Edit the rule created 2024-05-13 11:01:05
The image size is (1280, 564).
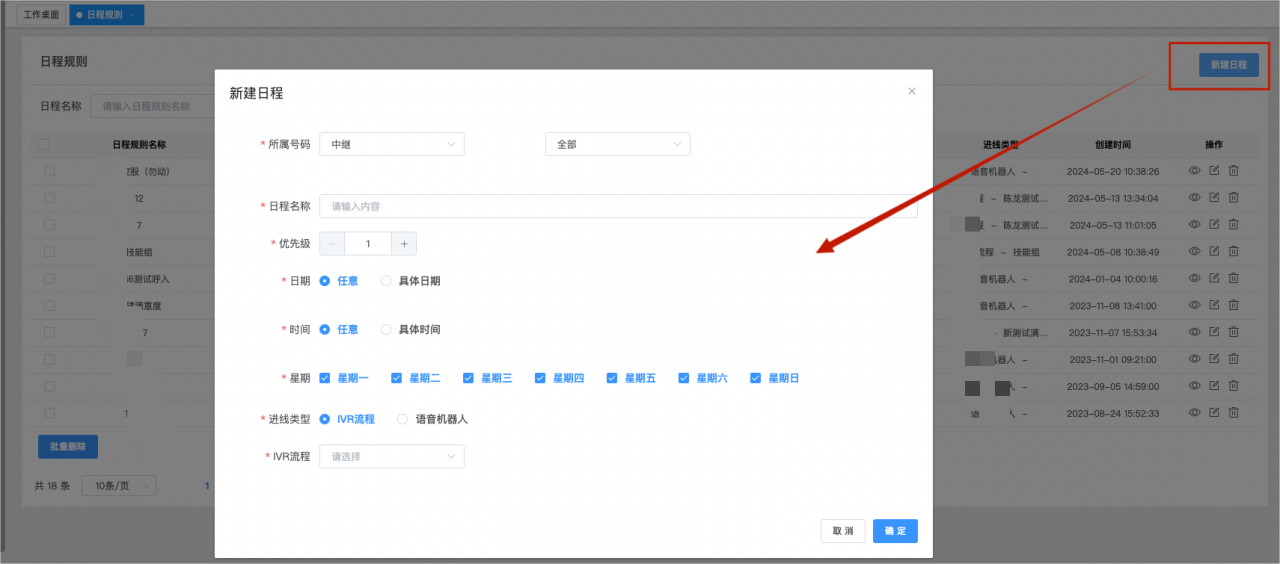click(x=1214, y=225)
